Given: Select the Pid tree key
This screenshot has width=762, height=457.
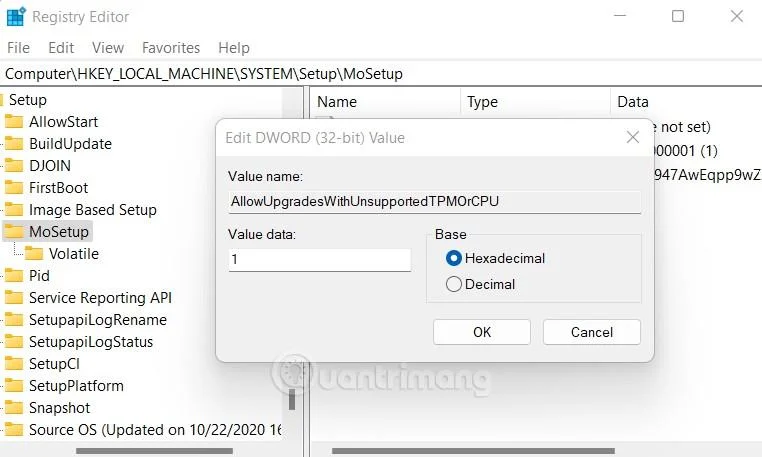Looking at the screenshot, I should [39, 276].
